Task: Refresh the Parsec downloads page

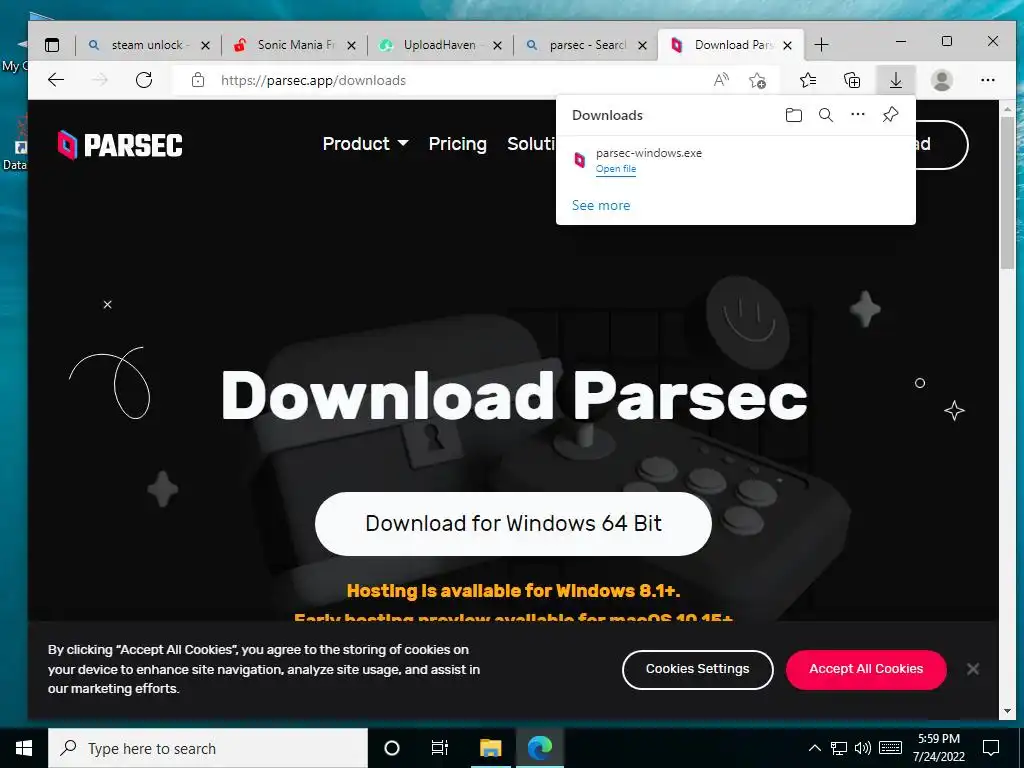Action: click(x=144, y=80)
